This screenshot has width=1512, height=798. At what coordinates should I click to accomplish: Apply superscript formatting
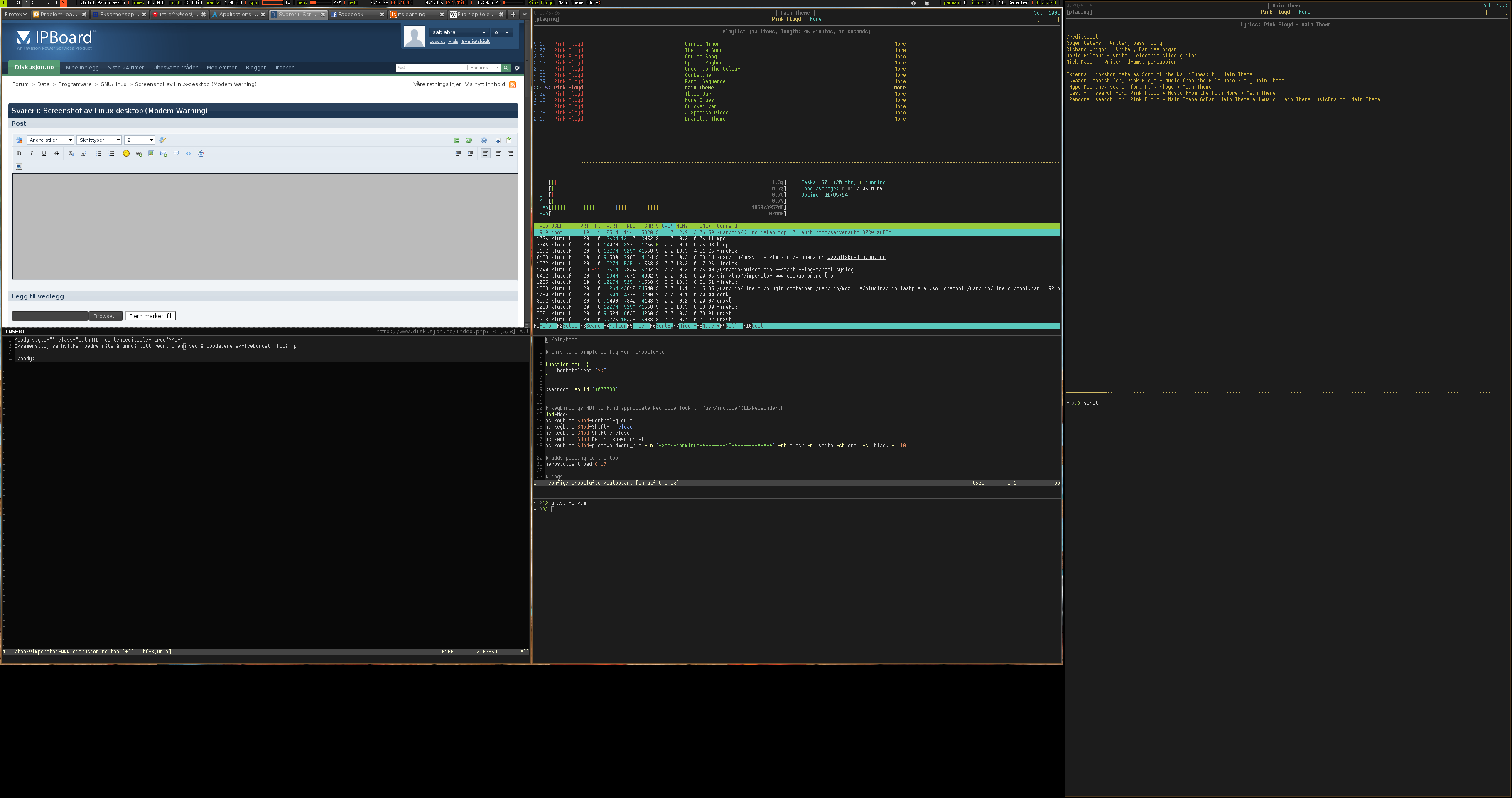coord(83,153)
